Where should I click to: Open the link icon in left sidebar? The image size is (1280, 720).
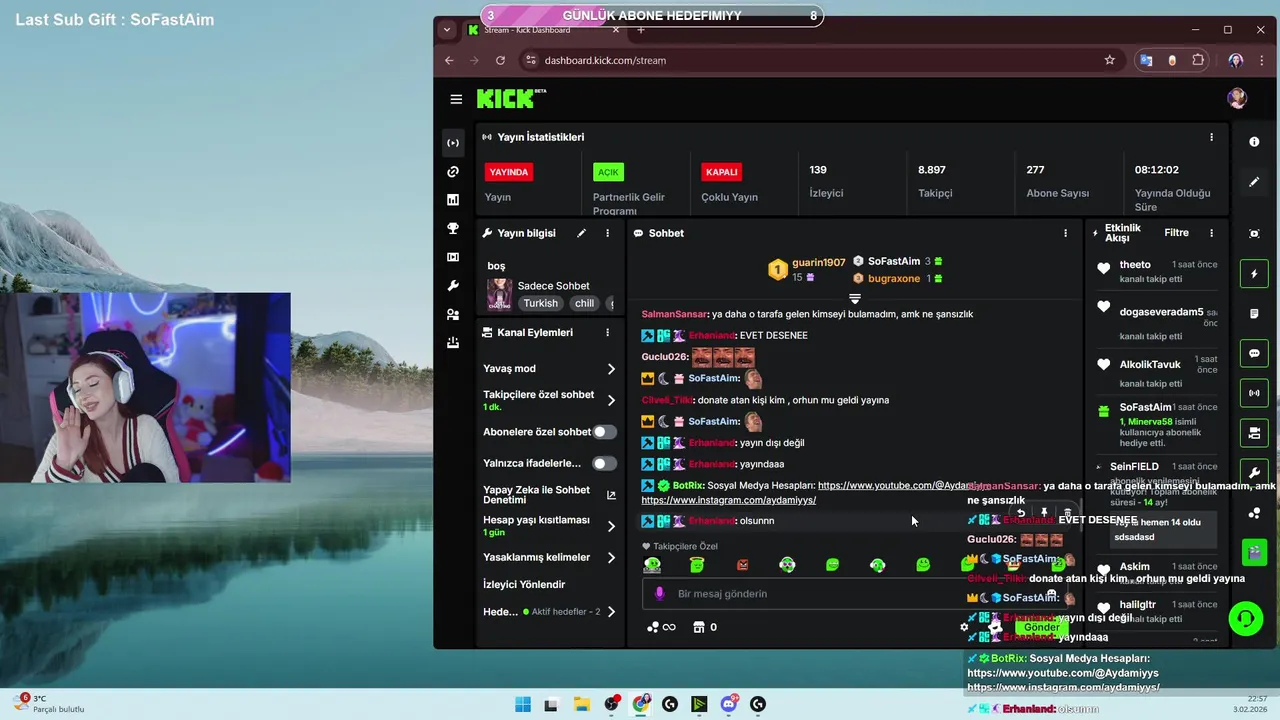click(x=453, y=172)
